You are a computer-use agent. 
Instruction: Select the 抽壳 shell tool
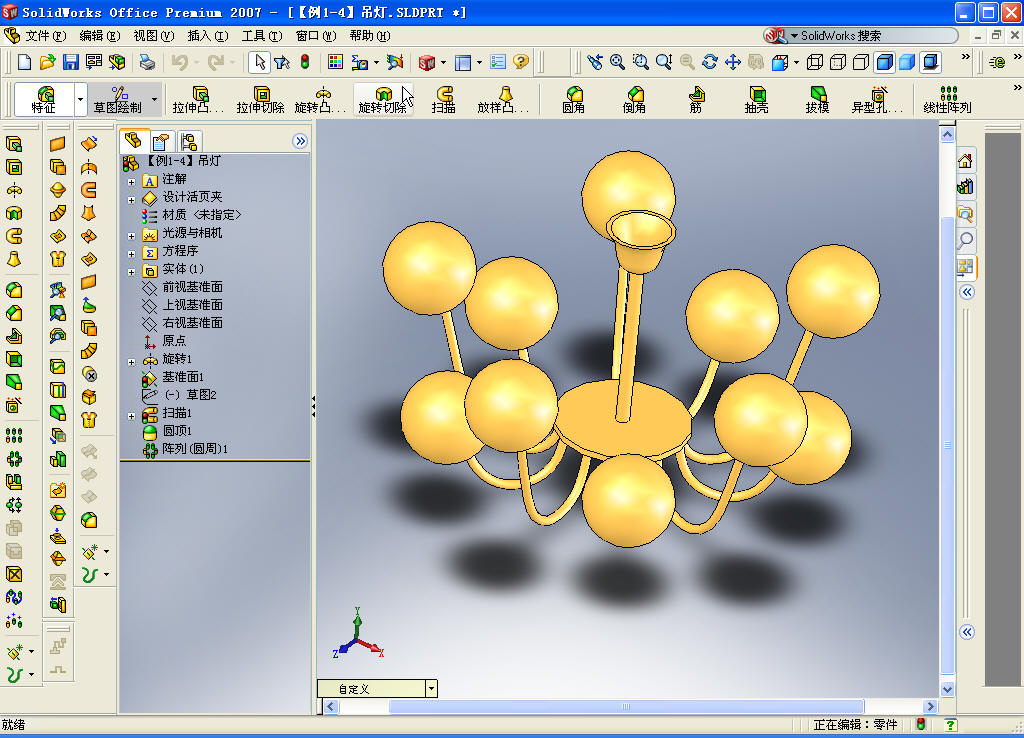pyautogui.click(x=756, y=99)
